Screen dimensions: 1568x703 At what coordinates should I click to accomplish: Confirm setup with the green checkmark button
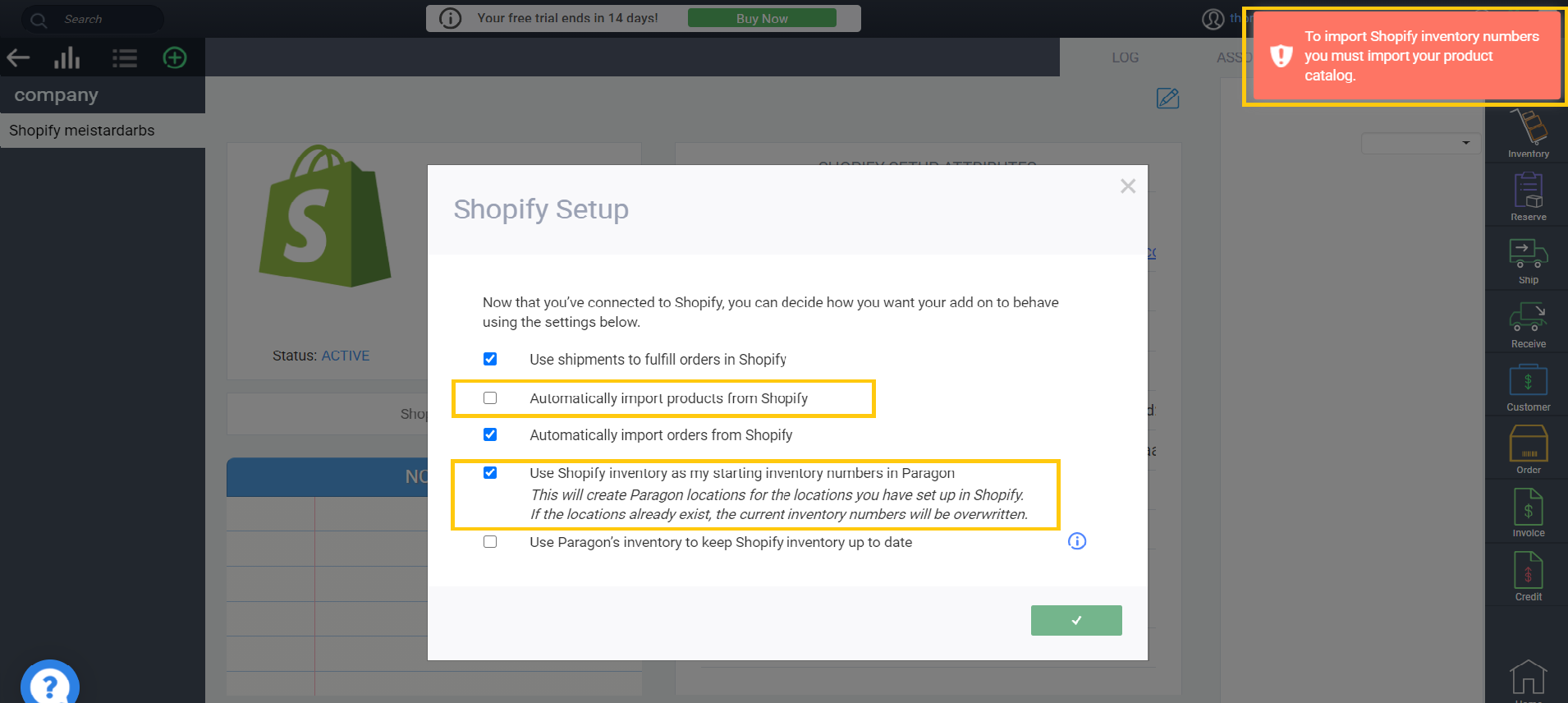click(x=1076, y=621)
